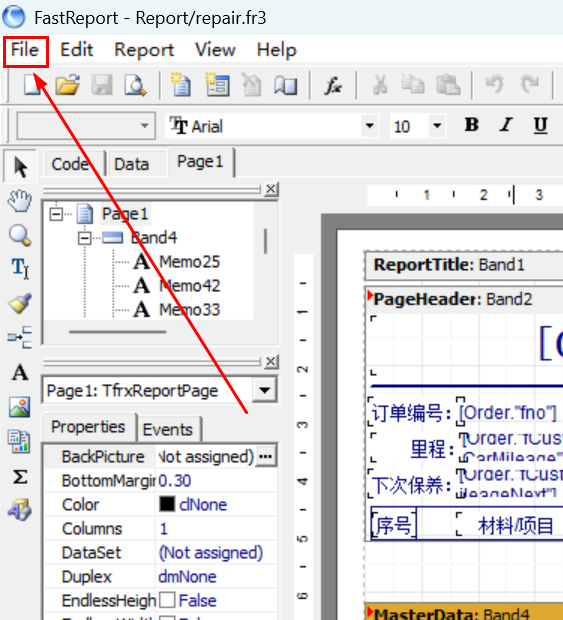Close the object inspector panel
Screen dimensions: 563x620
point(271,361)
